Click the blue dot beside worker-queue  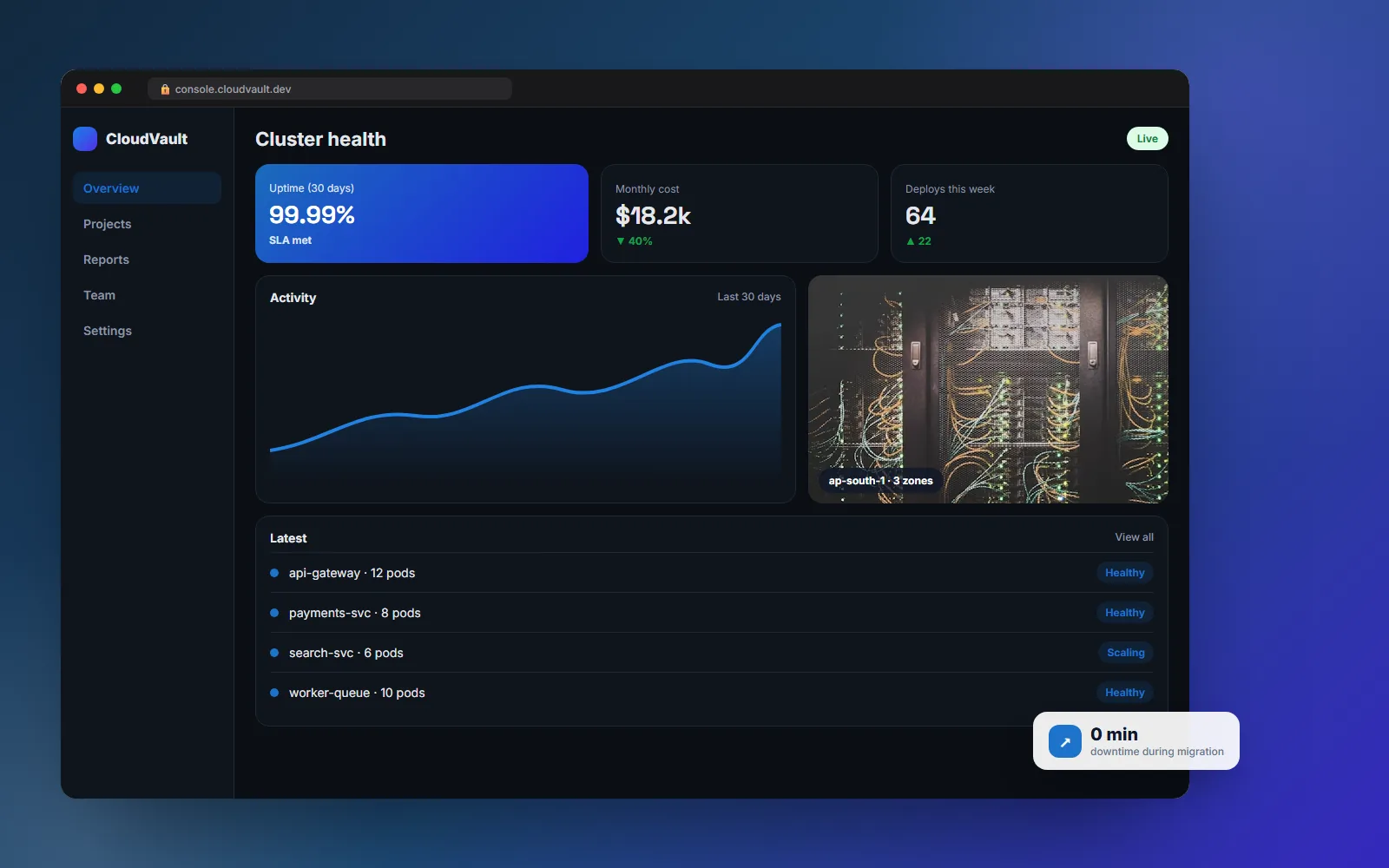[x=274, y=693]
